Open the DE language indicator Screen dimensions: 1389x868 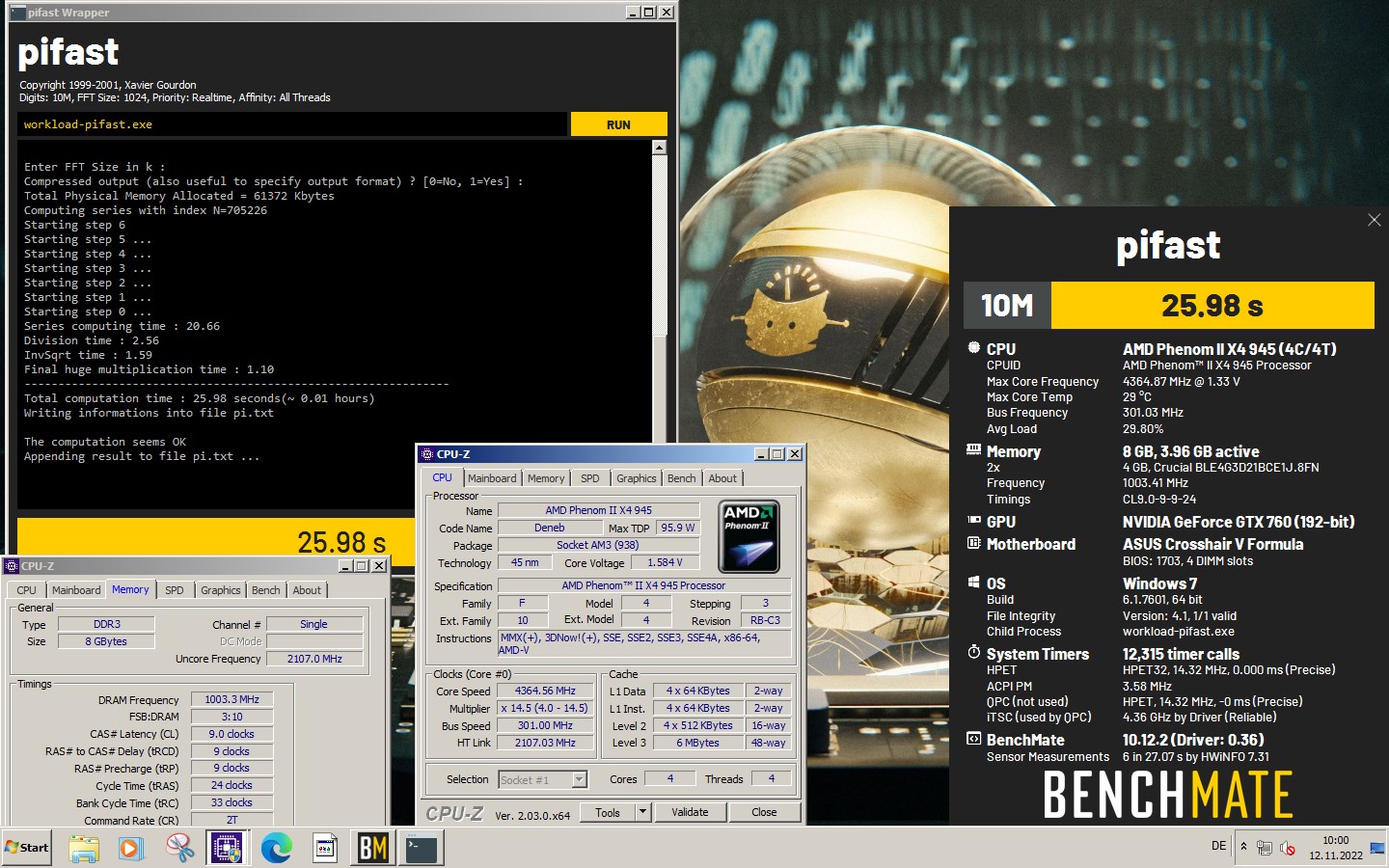(1218, 846)
